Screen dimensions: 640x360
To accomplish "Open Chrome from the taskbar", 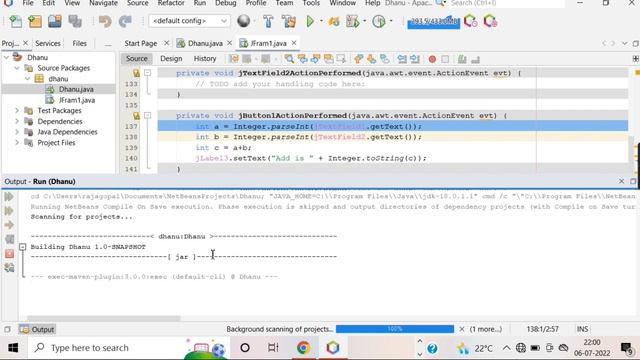I will pyautogui.click(x=303, y=348).
